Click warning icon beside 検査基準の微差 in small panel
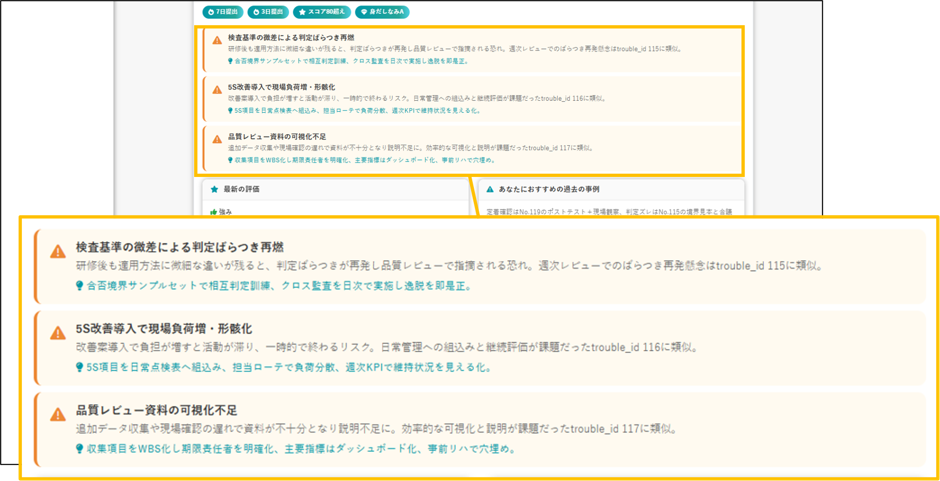Viewport: 940px width, 481px height. (217, 40)
